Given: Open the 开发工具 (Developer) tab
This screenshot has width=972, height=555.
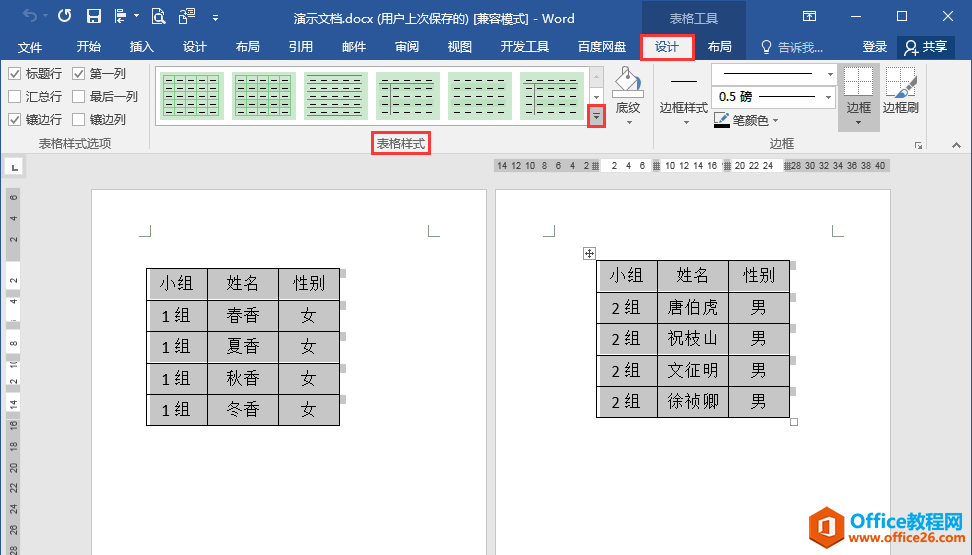Looking at the screenshot, I should (524, 47).
